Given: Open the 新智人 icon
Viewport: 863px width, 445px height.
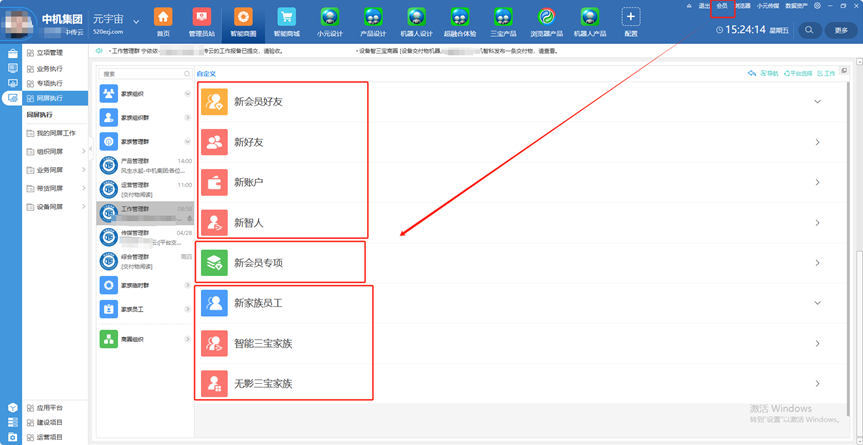Looking at the screenshot, I should (x=214, y=223).
